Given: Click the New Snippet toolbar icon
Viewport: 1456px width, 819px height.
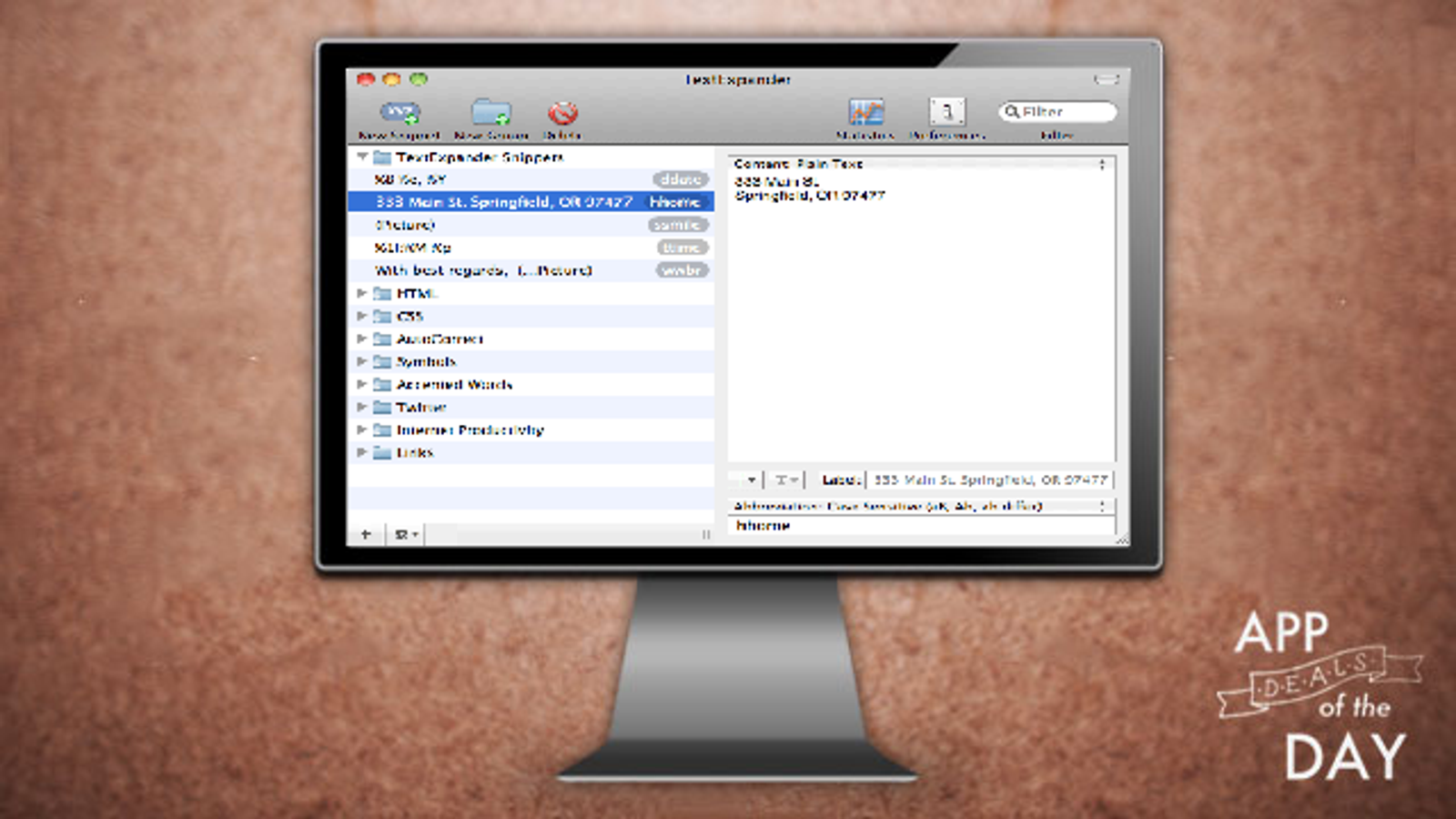Looking at the screenshot, I should pyautogui.click(x=400, y=113).
